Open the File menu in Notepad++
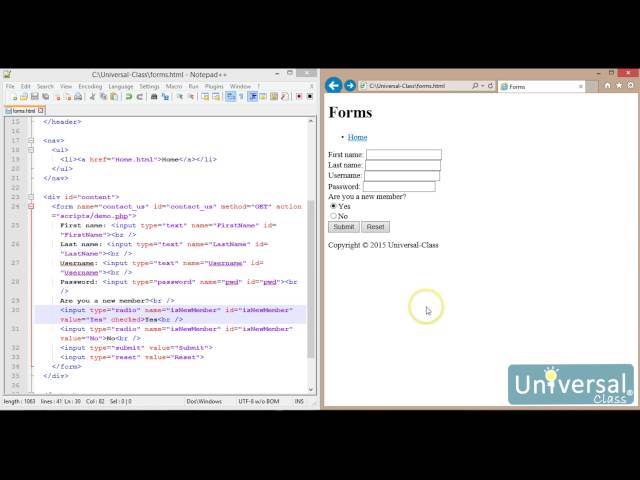Image resolution: width=640 pixels, height=480 pixels. pos(10,87)
